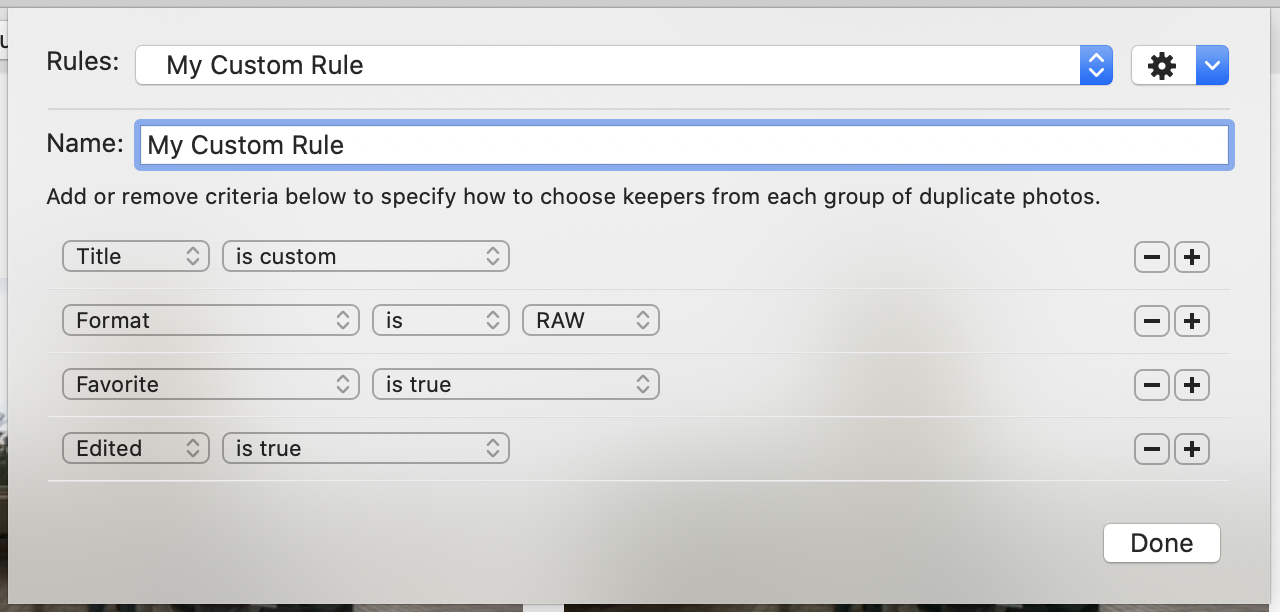Add criterion after the Format row
Image resolution: width=1280 pixels, height=612 pixels.
(1191, 321)
